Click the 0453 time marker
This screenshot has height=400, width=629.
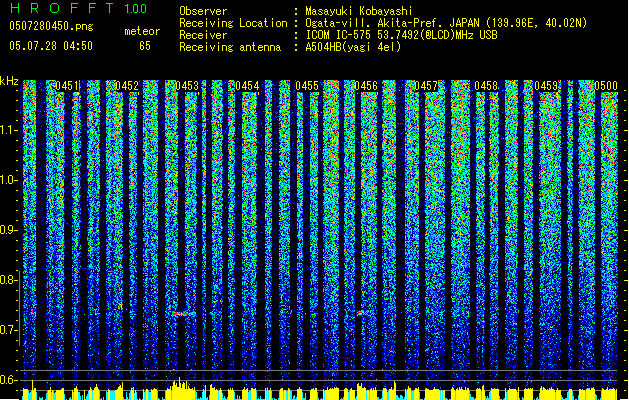[187, 86]
